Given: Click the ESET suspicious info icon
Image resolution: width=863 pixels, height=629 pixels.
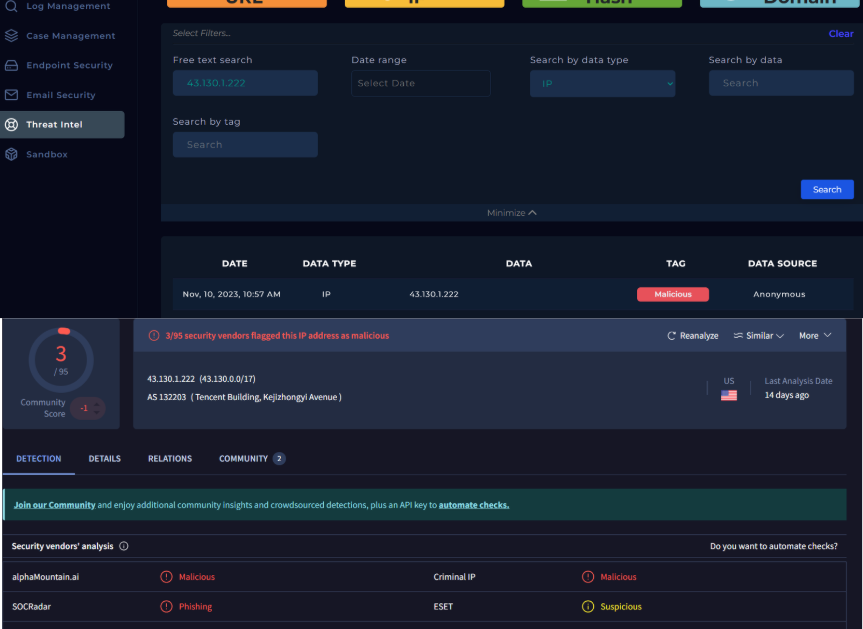Looking at the screenshot, I should 588,606.
